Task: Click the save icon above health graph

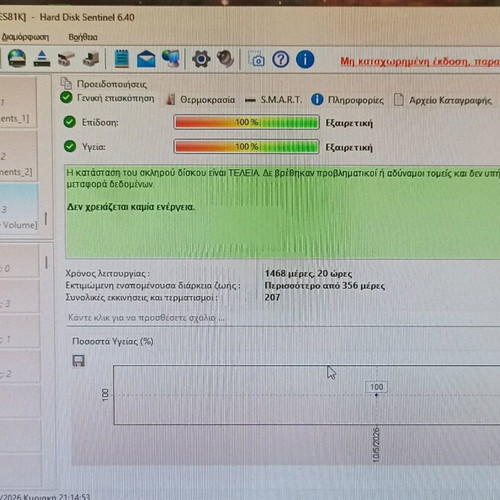Action: click(x=79, y=361)
